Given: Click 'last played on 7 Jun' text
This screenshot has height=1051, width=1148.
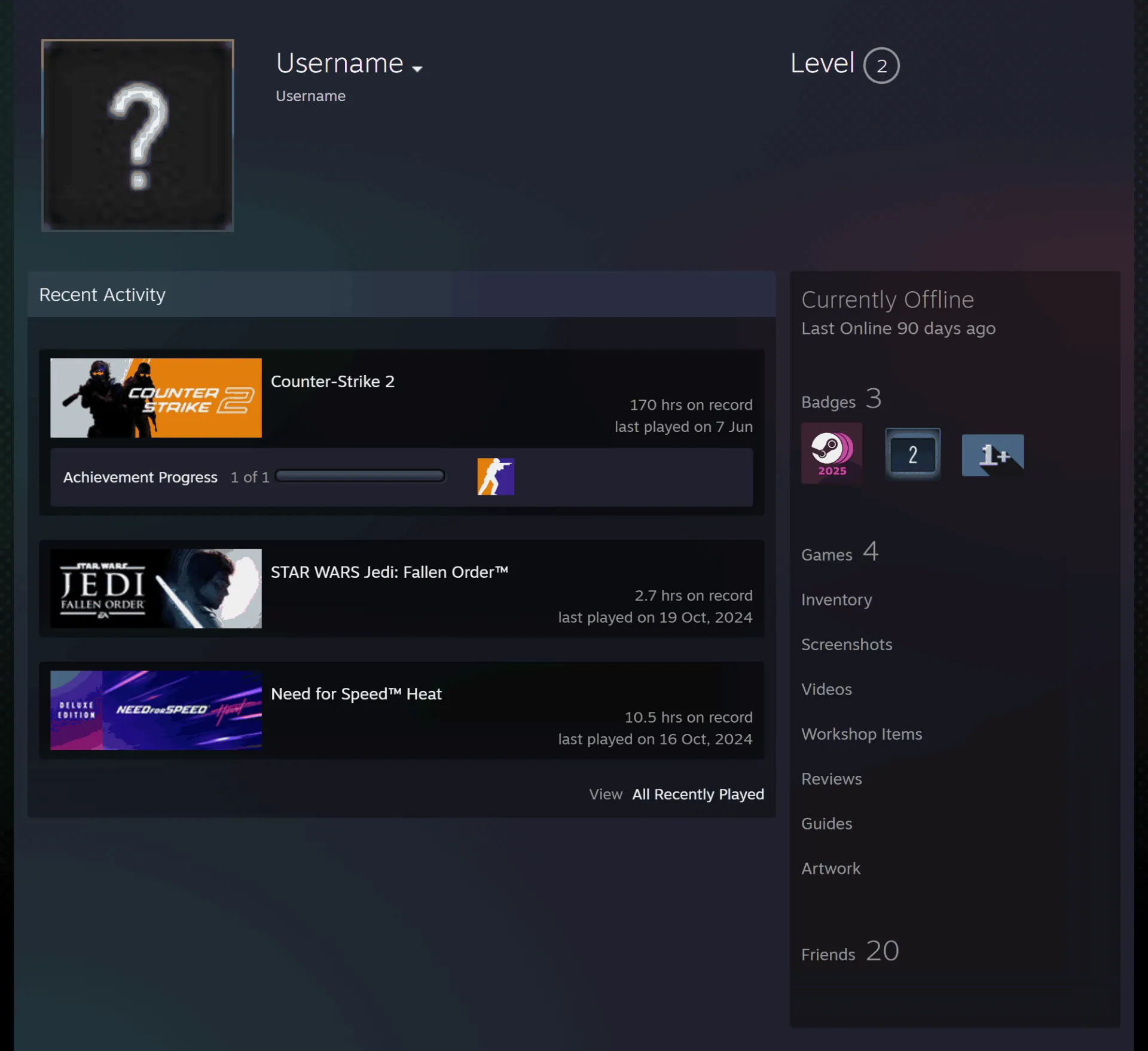Looking at the screenshot, I should click(684, 427).
